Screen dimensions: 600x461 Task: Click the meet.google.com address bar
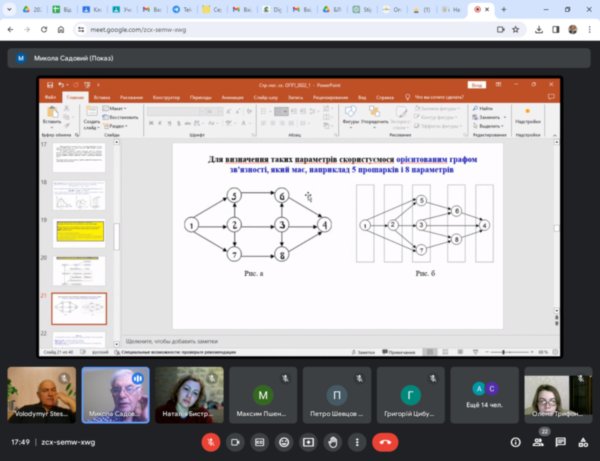tap(250, 29)
